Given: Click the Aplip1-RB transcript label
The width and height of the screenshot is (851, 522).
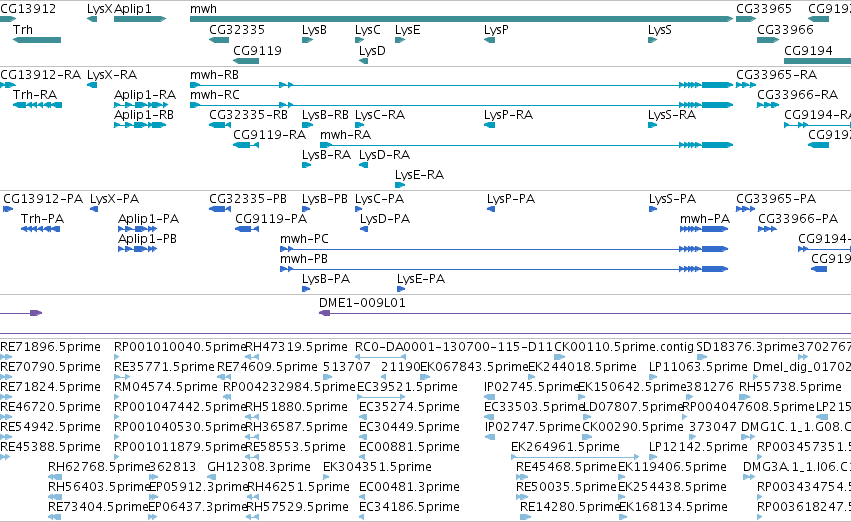Looking at the screenshot, I should [144, 114].
